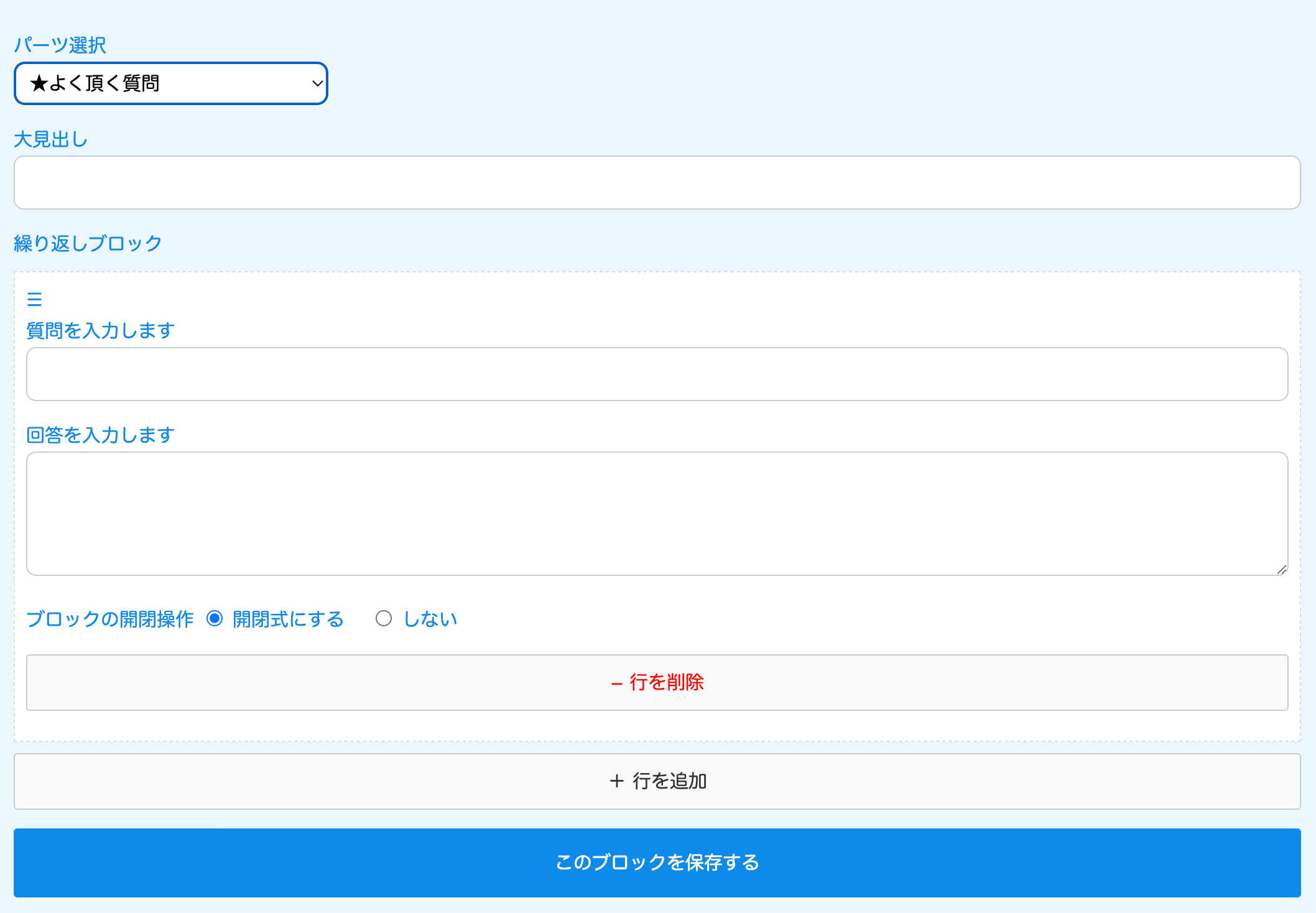This screenshot has width=1316, height=913.
Task: Click the chevron arrow on パーツ選択 dropdown
Action: (317, 83)
